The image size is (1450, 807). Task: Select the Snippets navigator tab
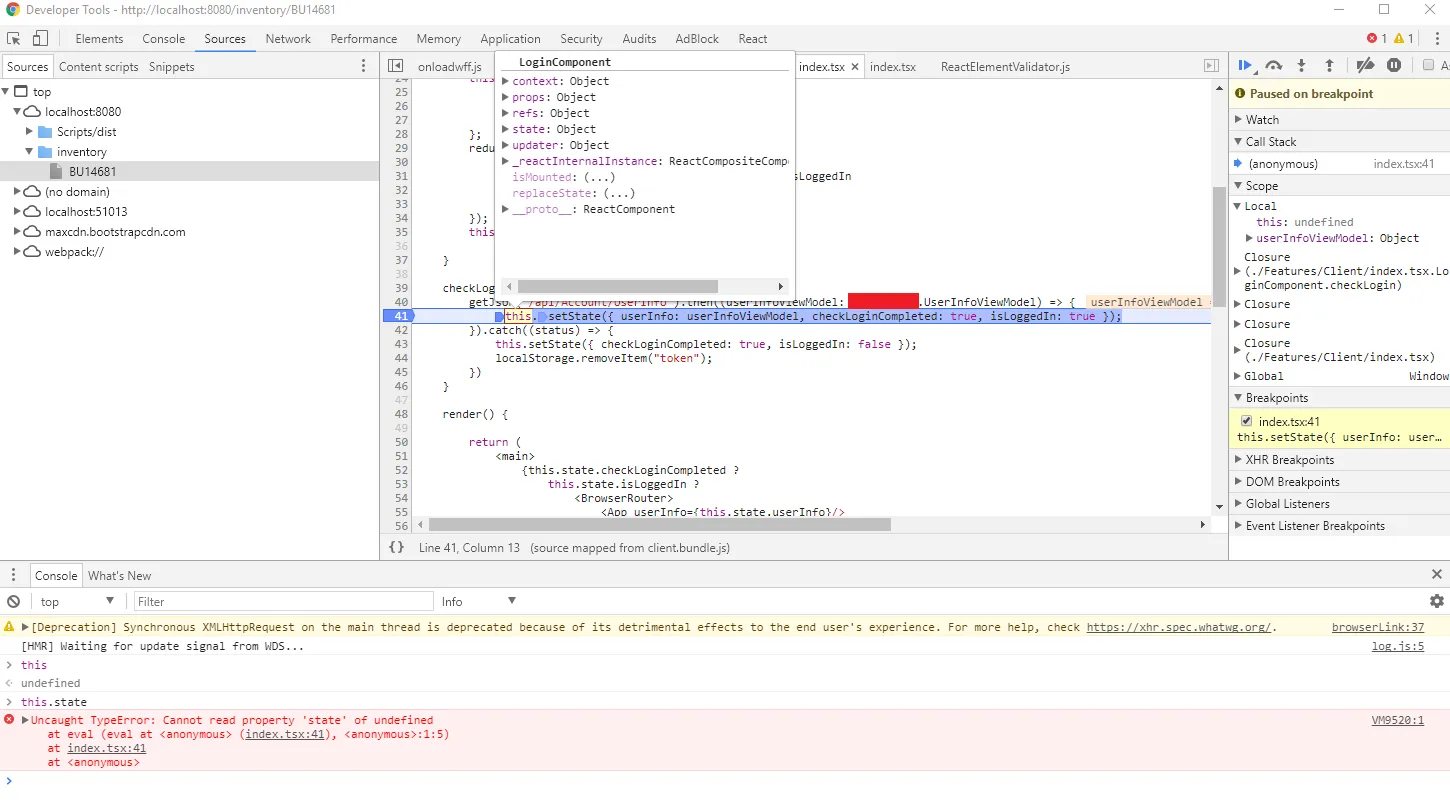[172, 67]
